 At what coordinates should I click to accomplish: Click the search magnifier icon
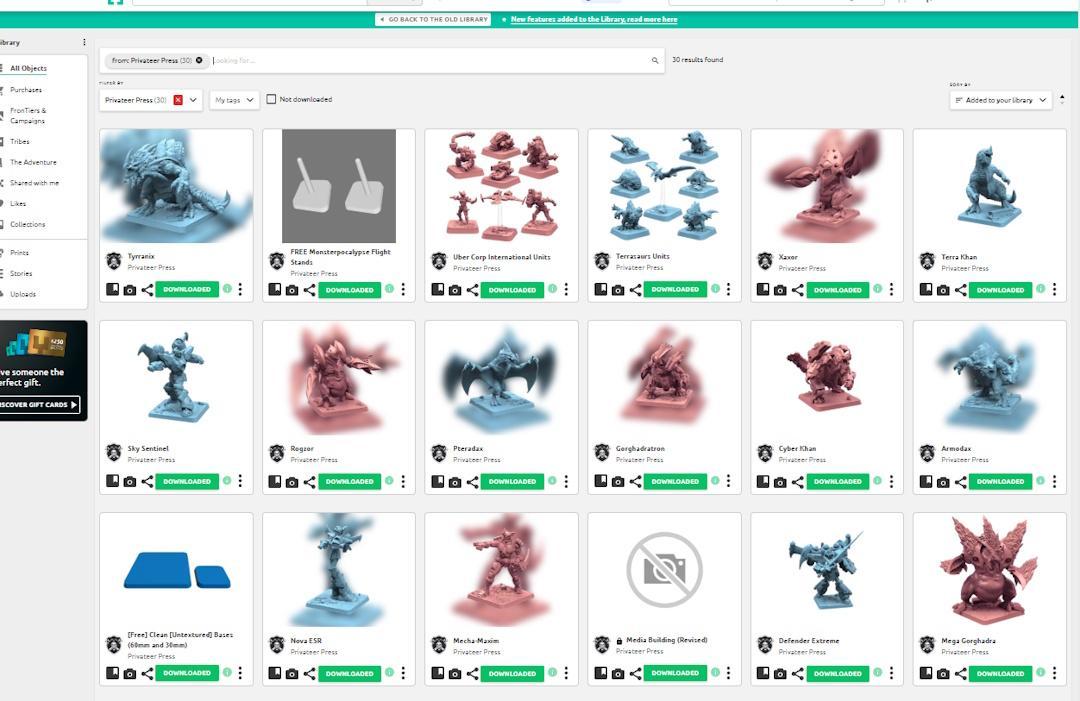[655, 61]
